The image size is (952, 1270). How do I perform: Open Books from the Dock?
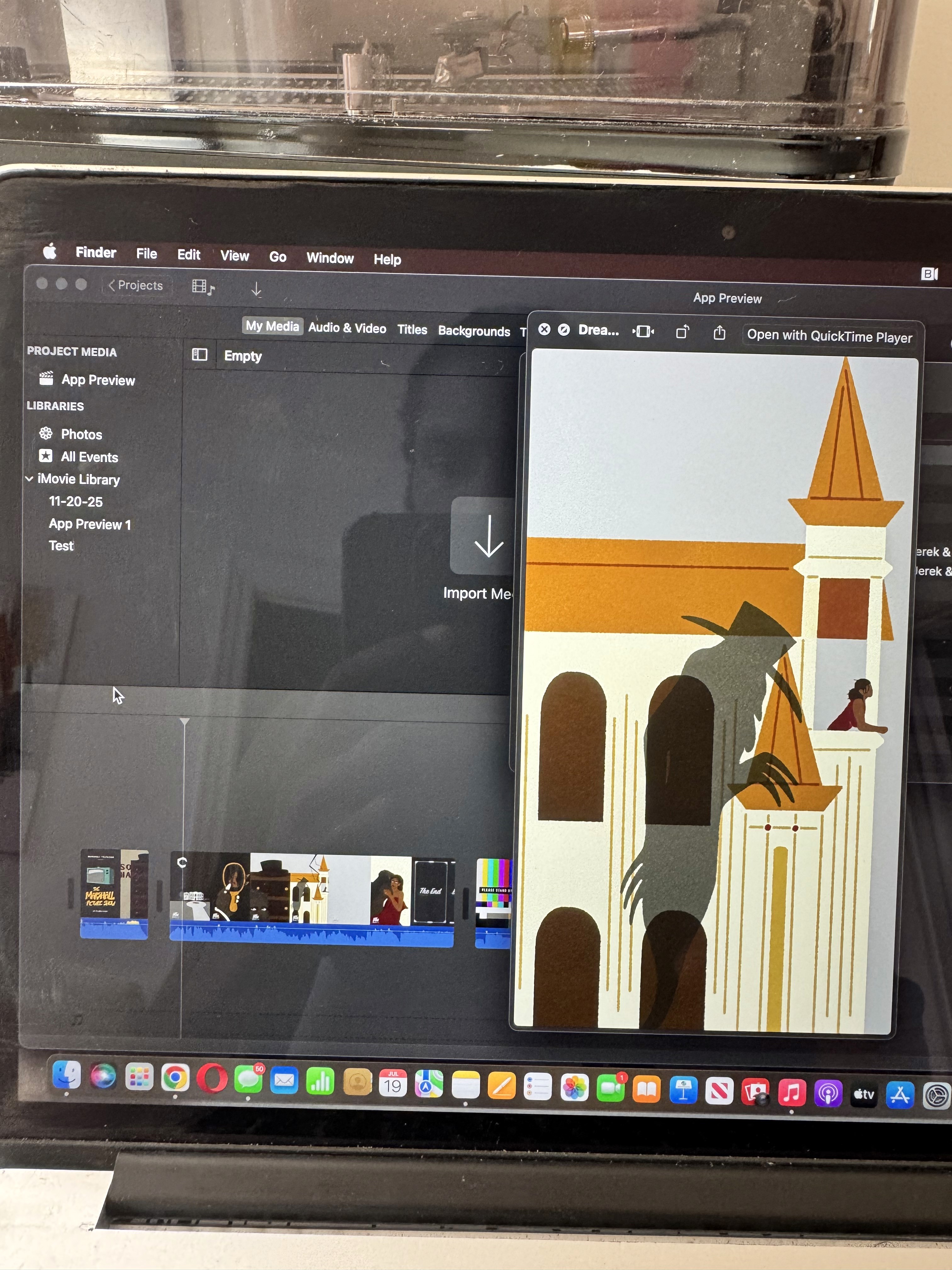click(647, 1090)
